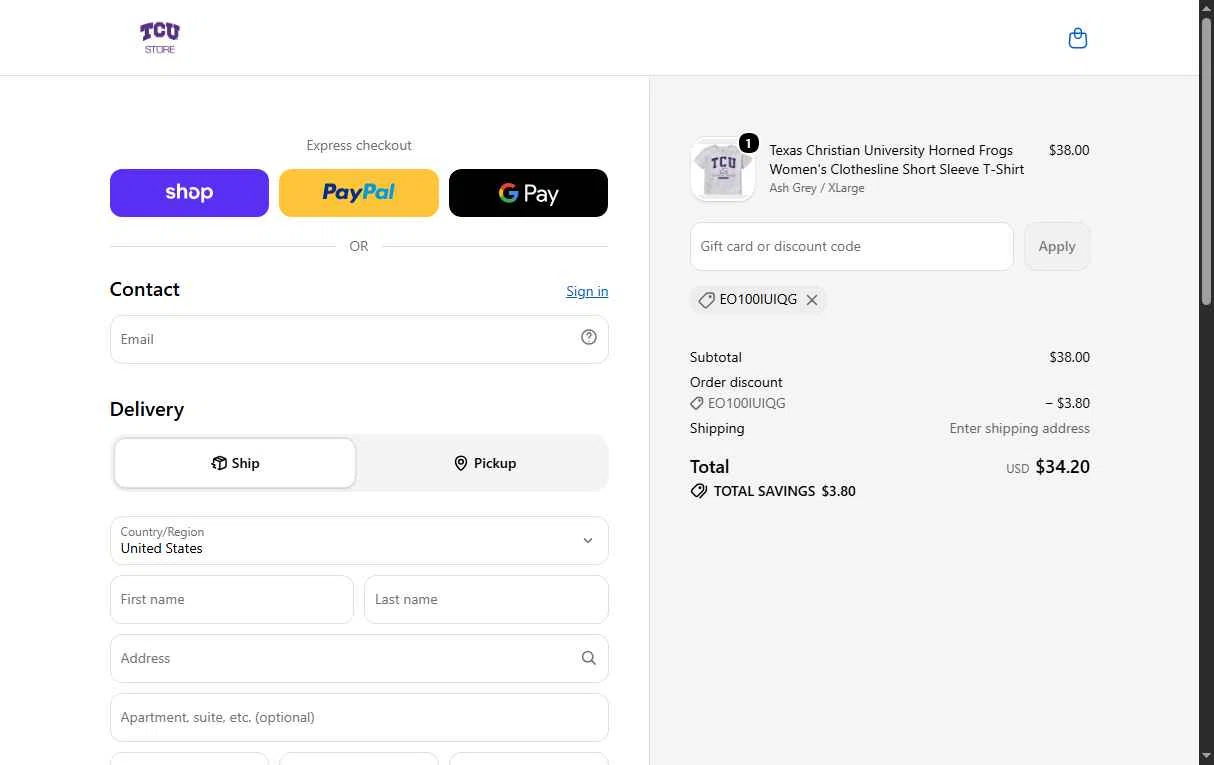Click the Email input field
The height and width of the screenshot is (765, 1214).
click(359, 339)
